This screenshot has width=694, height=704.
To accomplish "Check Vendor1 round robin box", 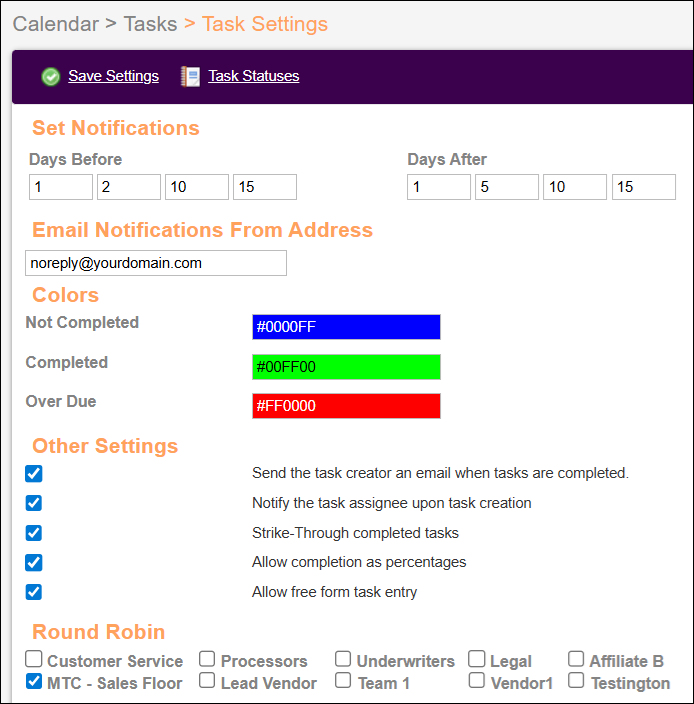I will pos(477,680).
